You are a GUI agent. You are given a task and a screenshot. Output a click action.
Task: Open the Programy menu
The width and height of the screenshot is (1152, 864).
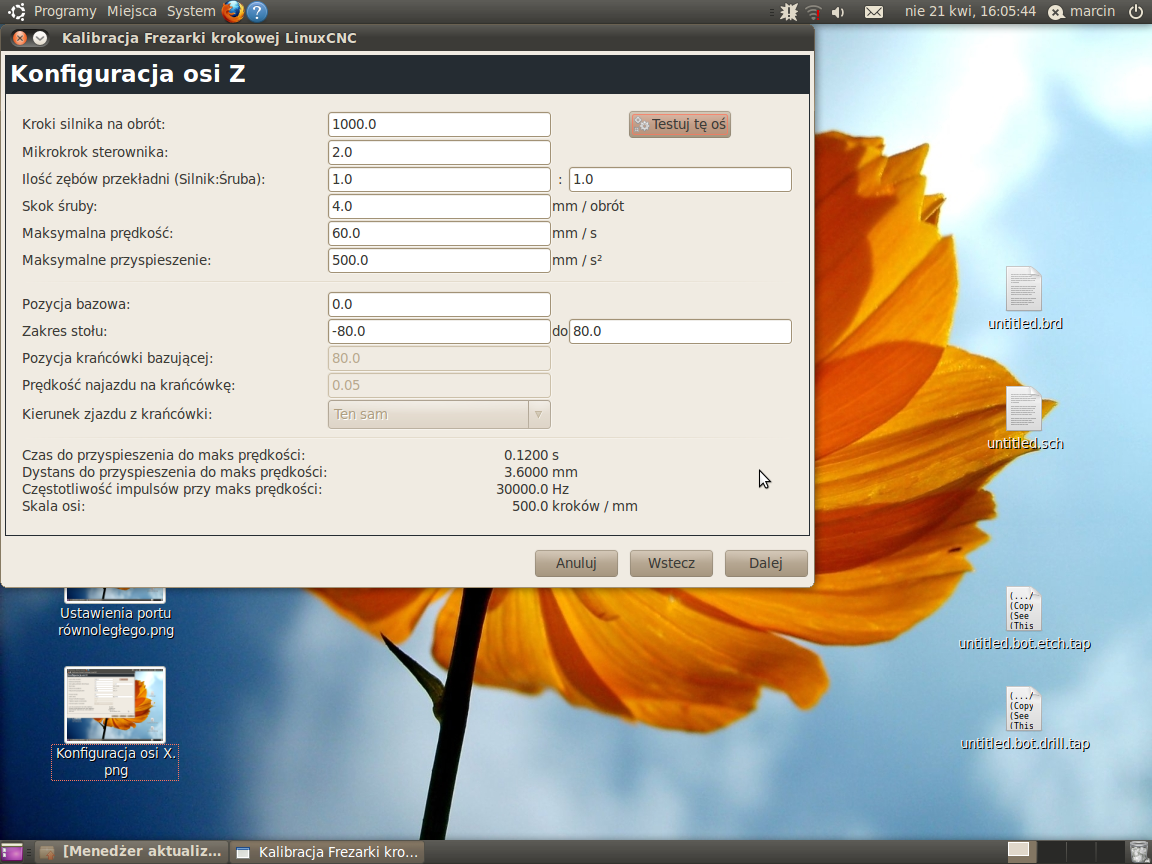point(65,11)
